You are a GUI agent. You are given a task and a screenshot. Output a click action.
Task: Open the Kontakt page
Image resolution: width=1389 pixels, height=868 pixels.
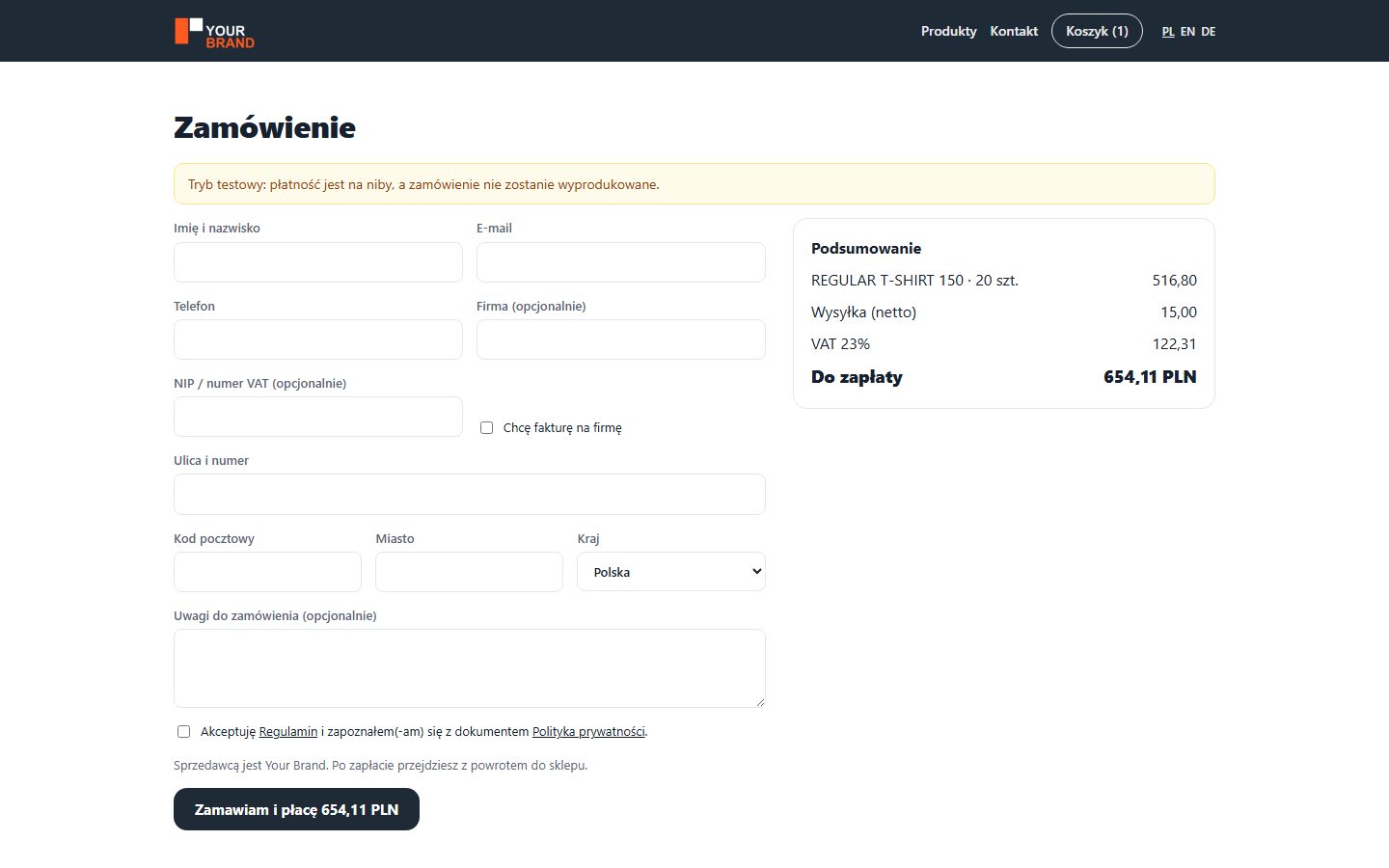(1014, 31)
